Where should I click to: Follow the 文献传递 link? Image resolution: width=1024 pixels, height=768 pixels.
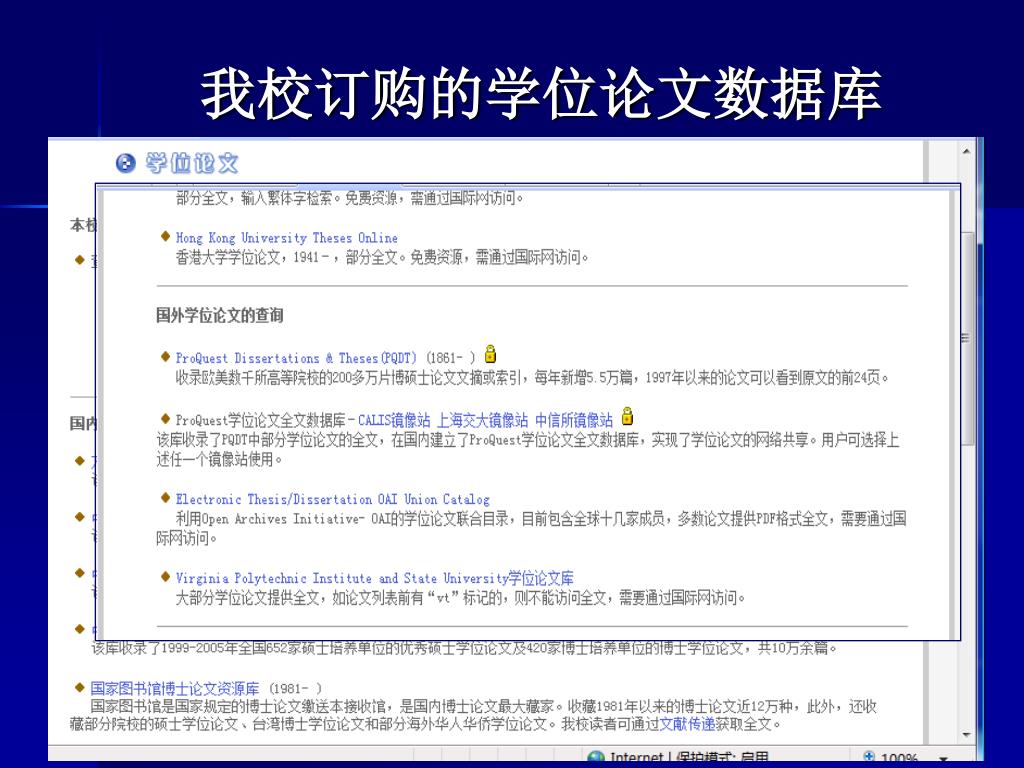click(x=687, y=724)
